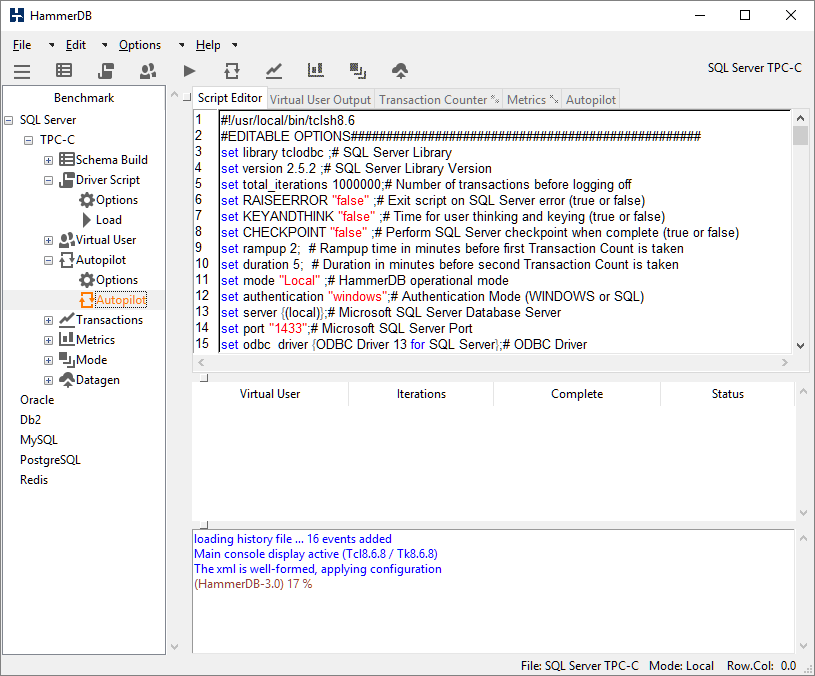
Task: Select Db2 in the benchmark tree
Action: click(x=30, y=420)
